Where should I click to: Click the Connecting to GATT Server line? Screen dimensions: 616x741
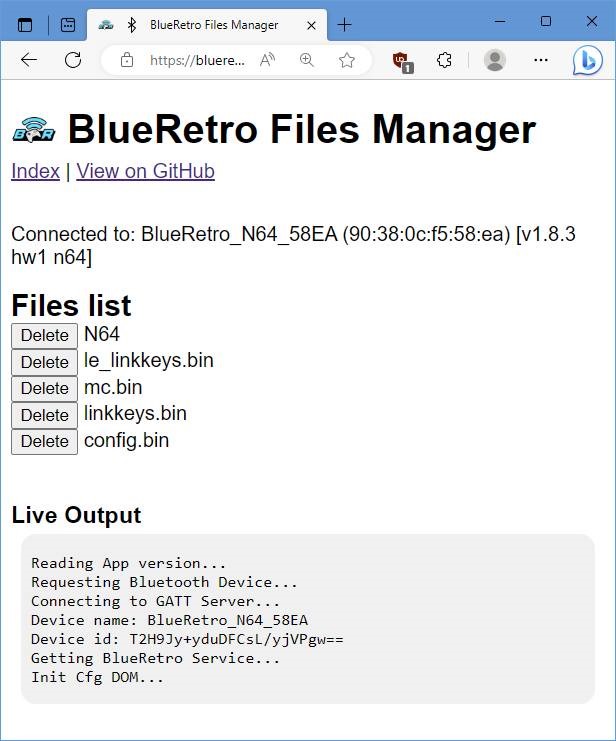click(156, 601)
